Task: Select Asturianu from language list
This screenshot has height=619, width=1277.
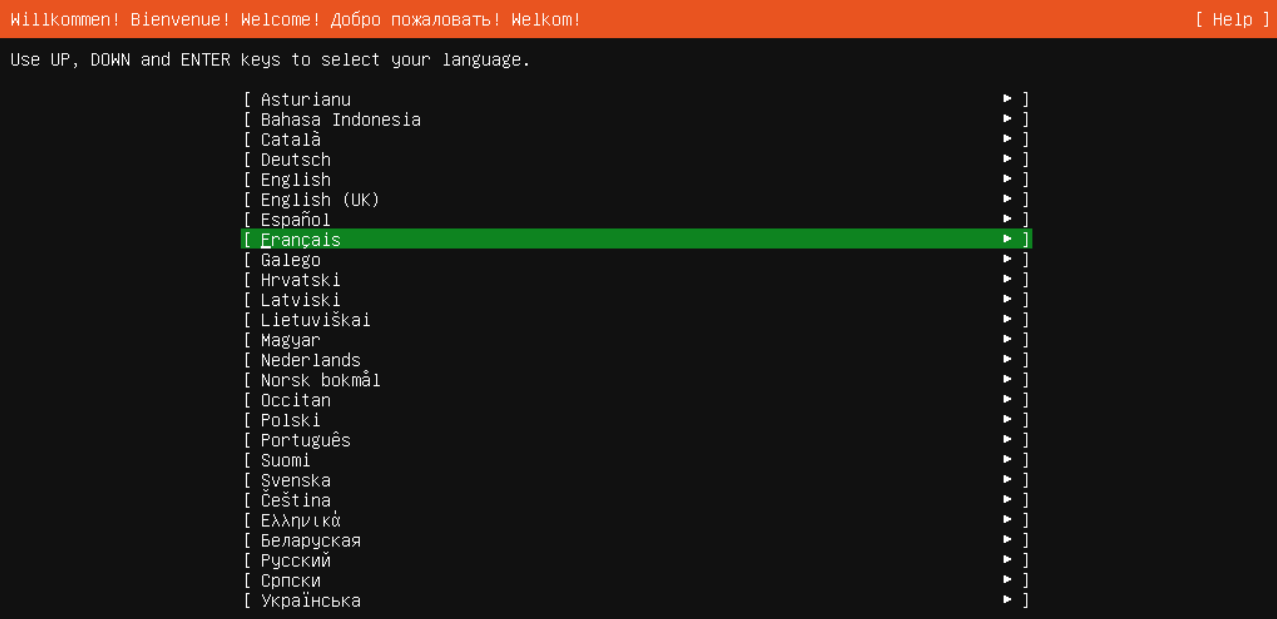Action: (x=305, y=99)
